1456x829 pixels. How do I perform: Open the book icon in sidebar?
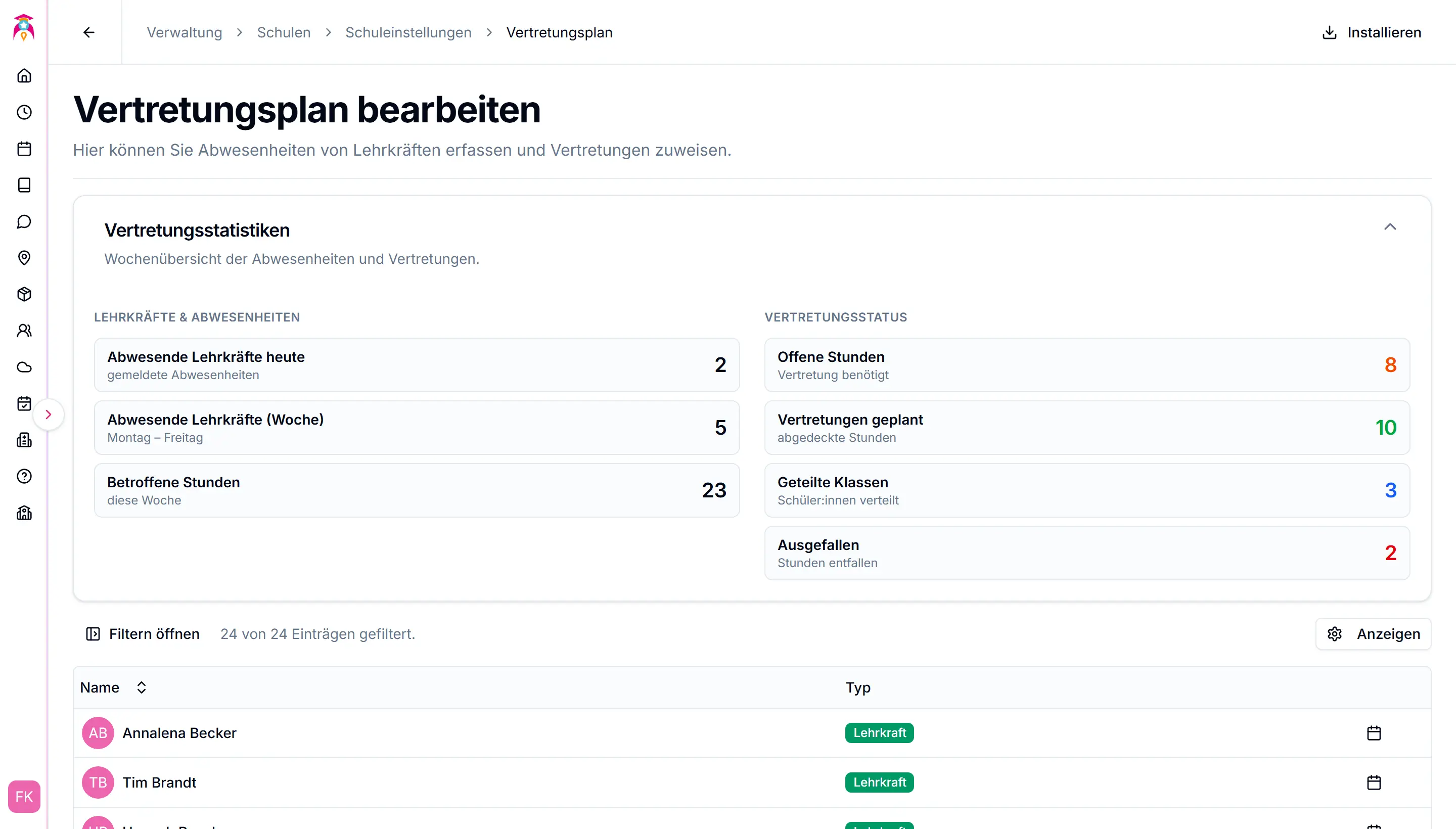[x=24, y=185]
